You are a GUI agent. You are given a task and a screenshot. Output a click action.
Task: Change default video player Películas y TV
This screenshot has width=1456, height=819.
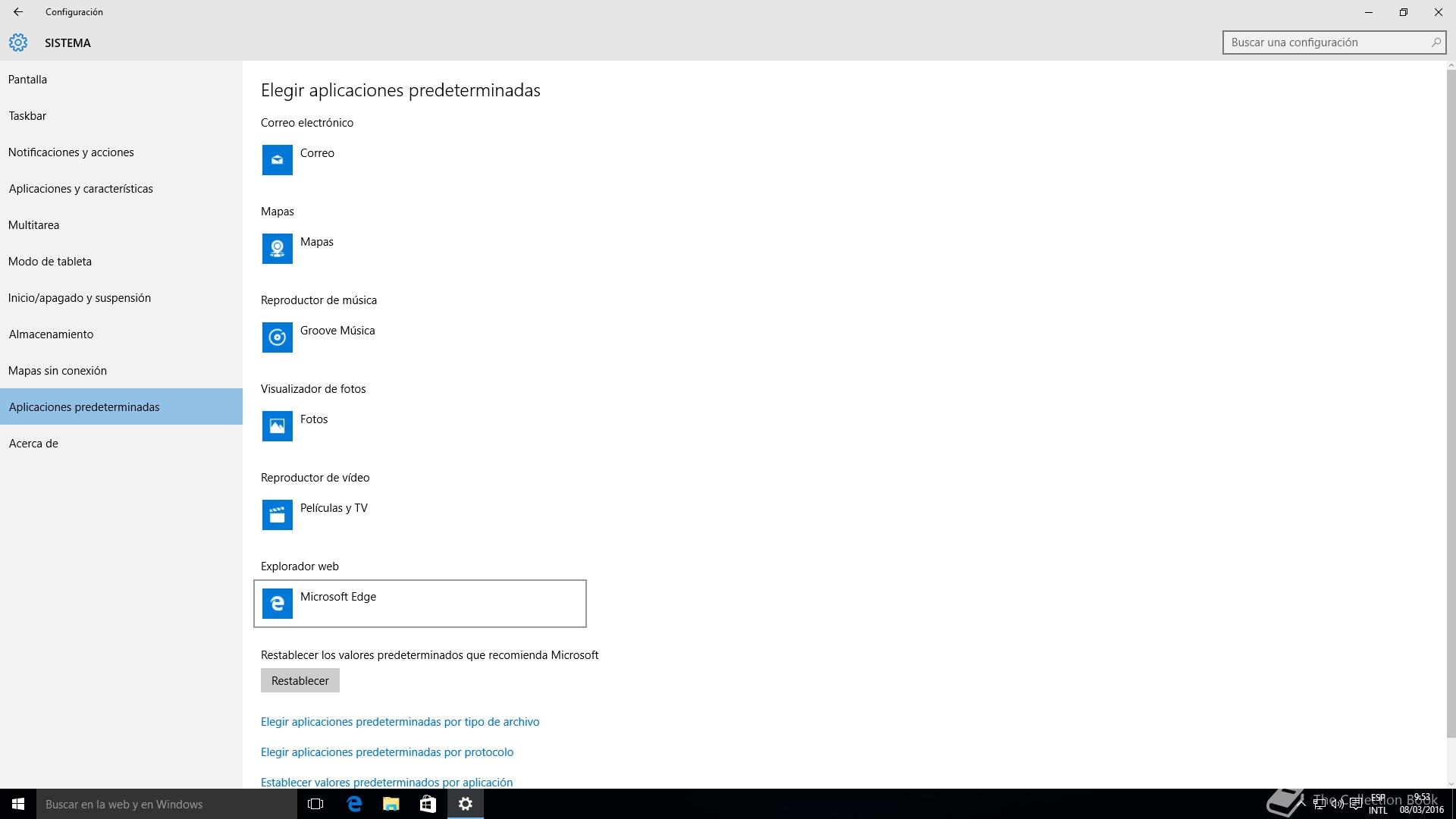[x=420, y=515]
